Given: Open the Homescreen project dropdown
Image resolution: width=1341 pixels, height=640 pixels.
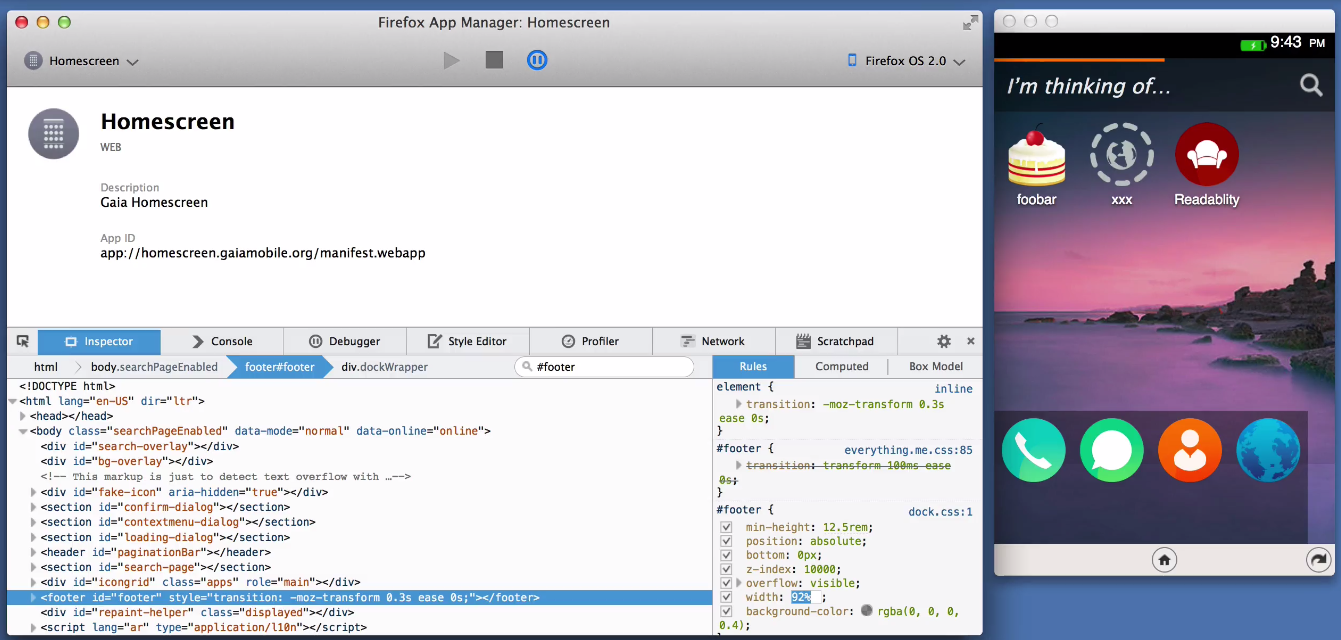Looking at the screenshot, I should tap(82, 61).
